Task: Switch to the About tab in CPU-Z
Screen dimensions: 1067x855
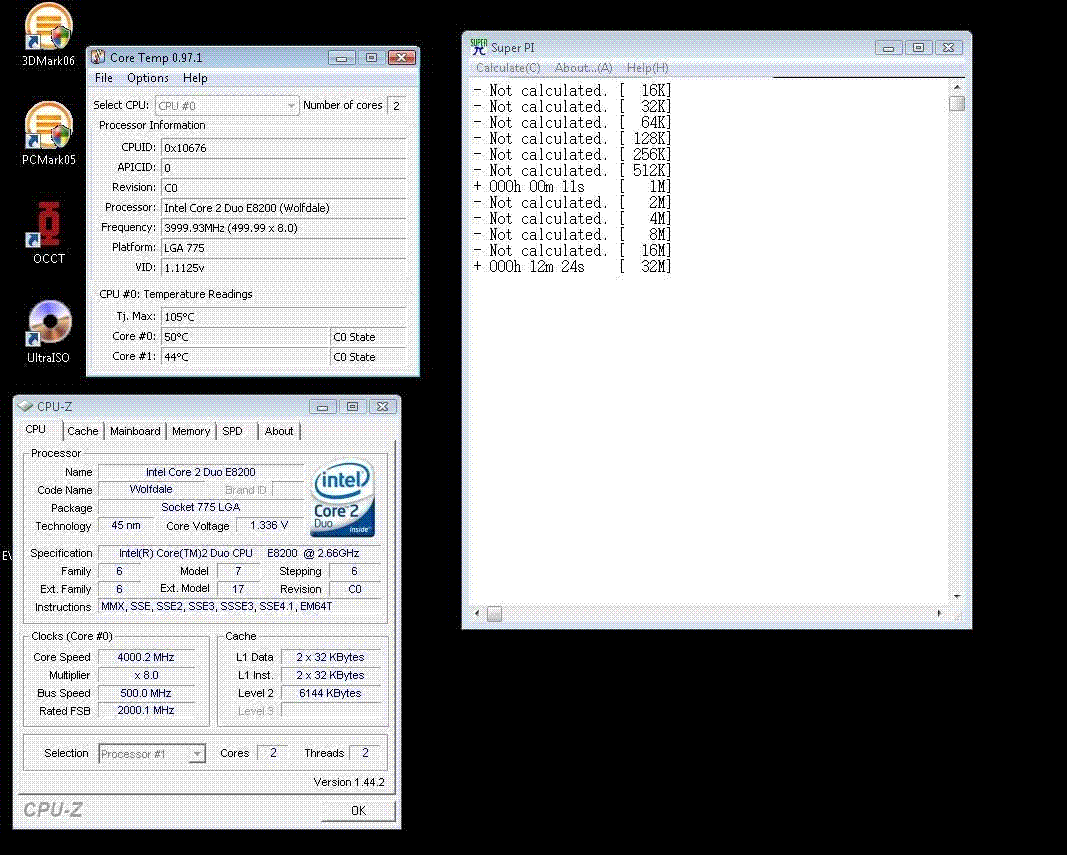Action: (x=278, y=431)
